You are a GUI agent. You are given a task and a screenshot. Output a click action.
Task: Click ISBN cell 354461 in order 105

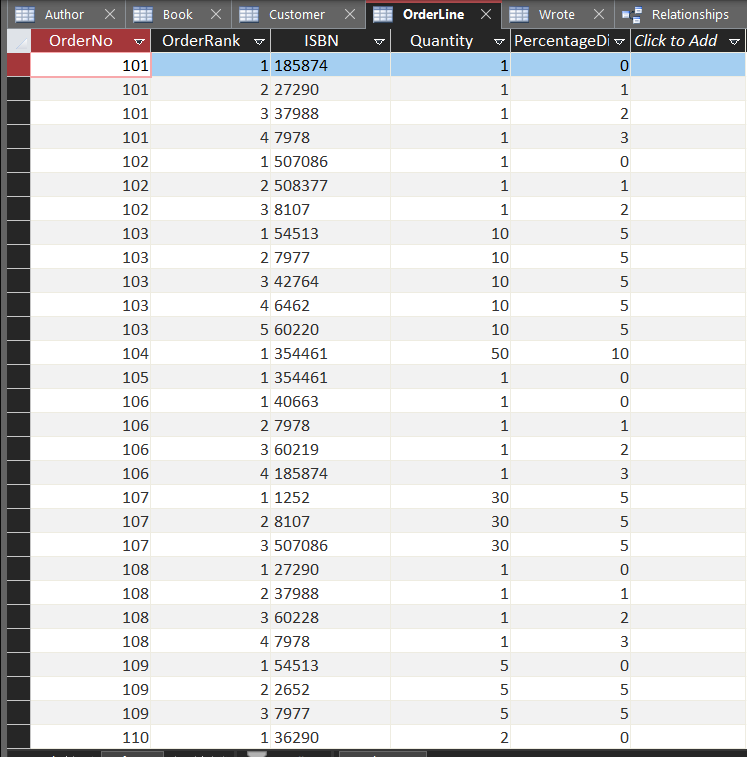coord(331,378)
